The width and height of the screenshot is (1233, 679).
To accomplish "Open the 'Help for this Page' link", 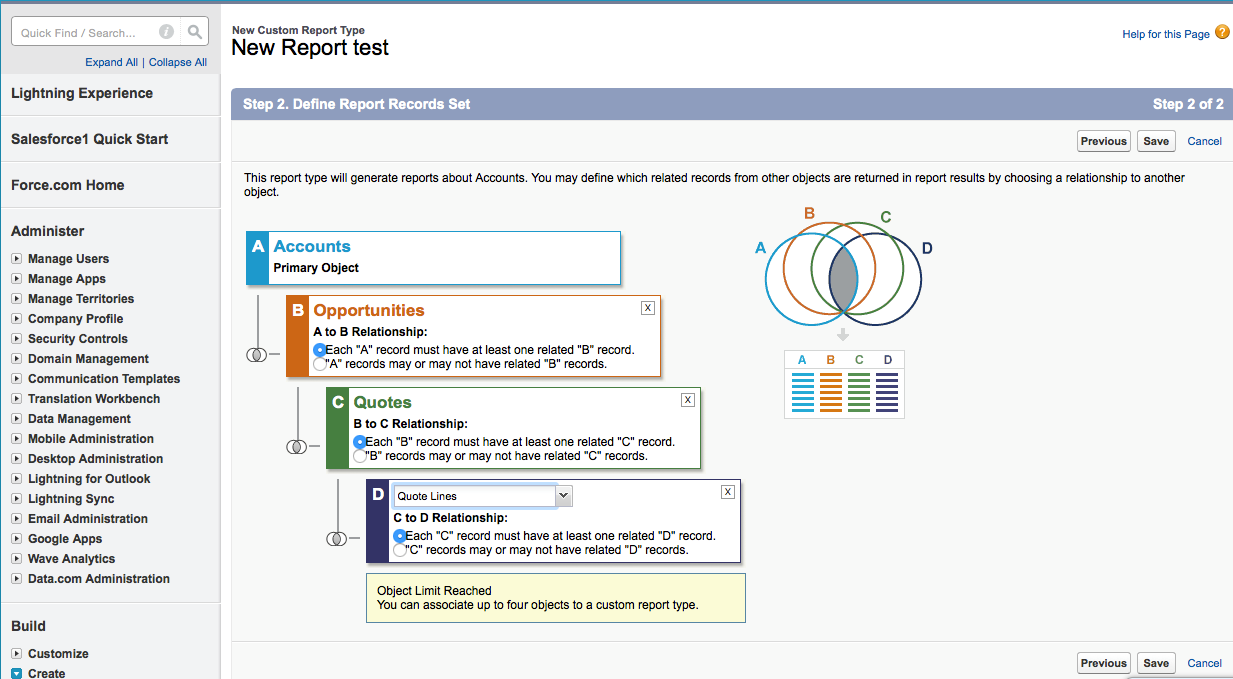I will (1165, 33).
